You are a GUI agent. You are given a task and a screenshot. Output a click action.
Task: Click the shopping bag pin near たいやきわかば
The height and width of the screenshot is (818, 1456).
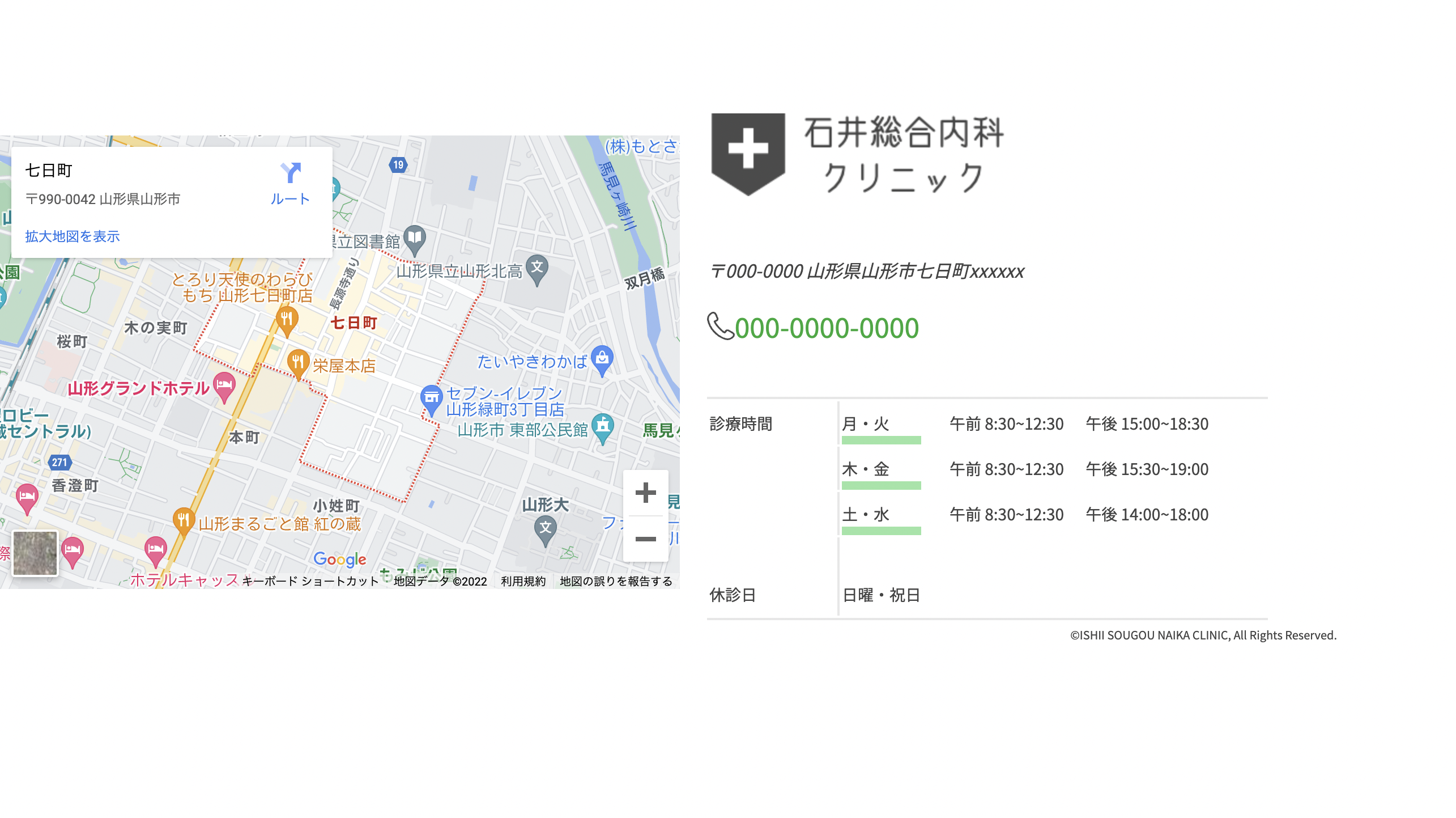(602, 357)
